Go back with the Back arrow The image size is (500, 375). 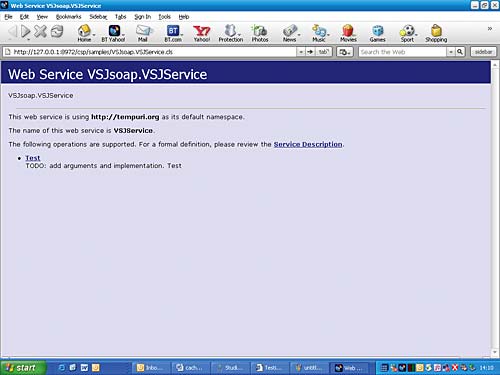[x=12, y=32]
